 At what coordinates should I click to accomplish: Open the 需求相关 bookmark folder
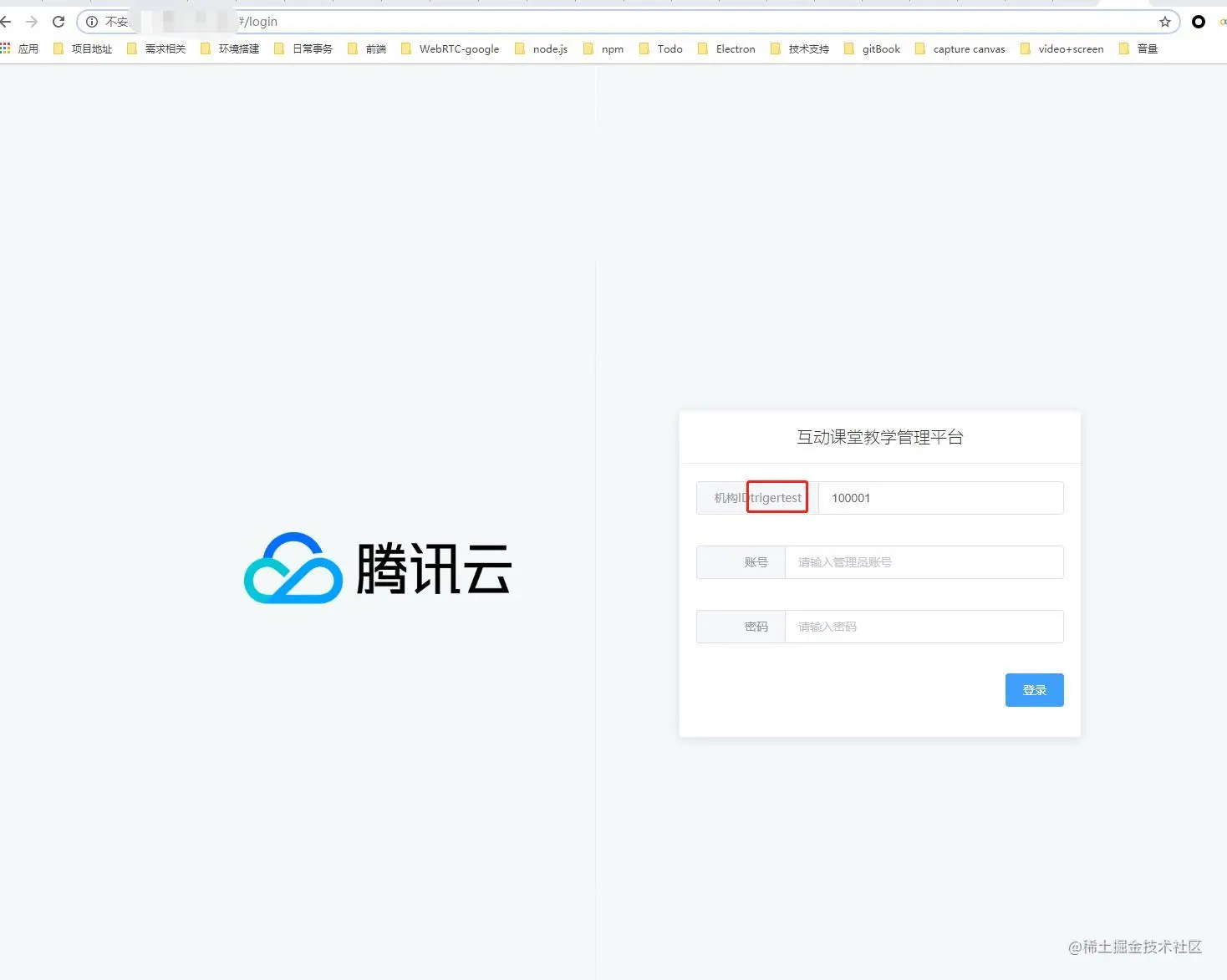(156, 48)
